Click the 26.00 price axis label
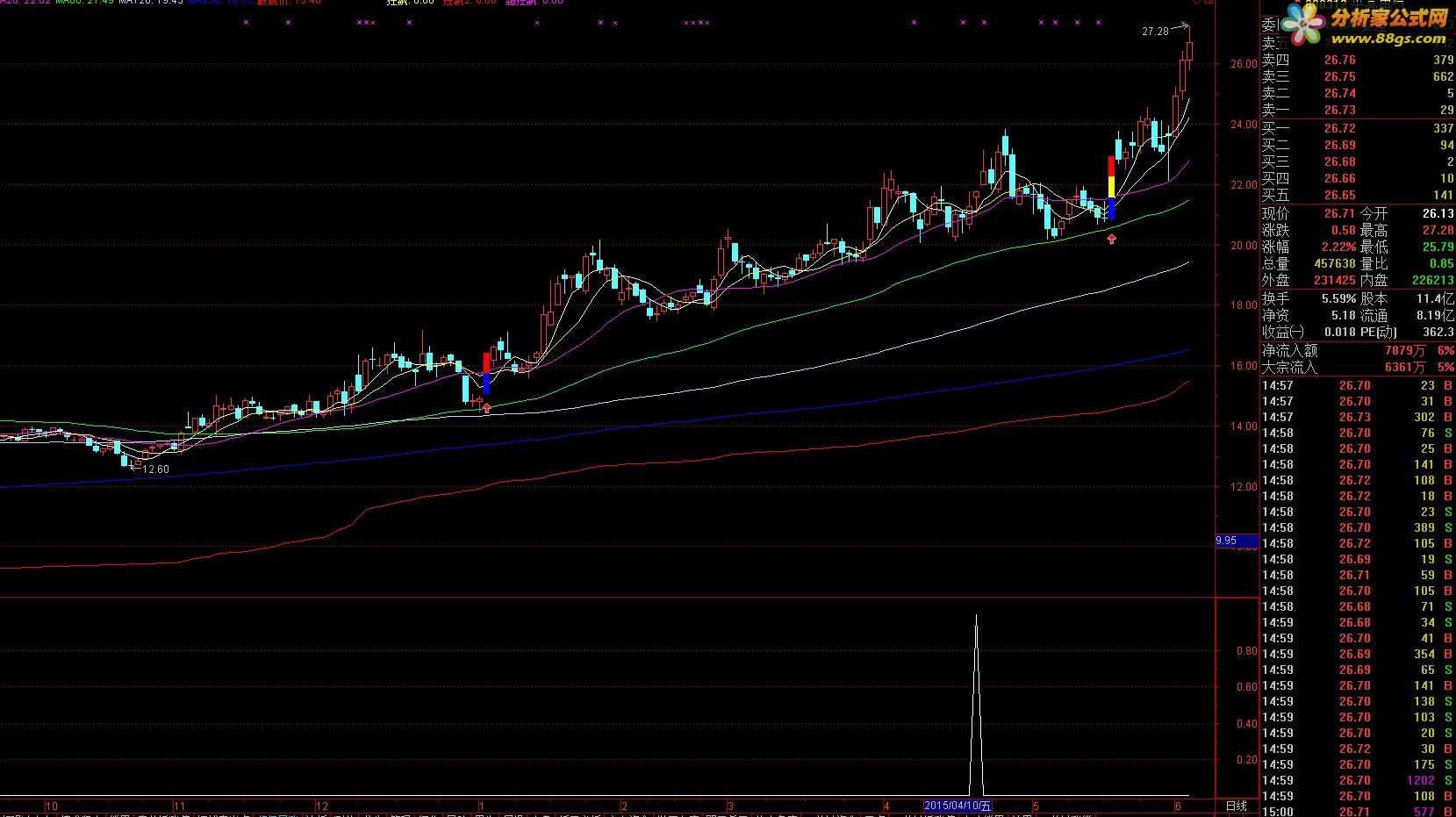The image size is (1456, 817). click(1244, 64)
